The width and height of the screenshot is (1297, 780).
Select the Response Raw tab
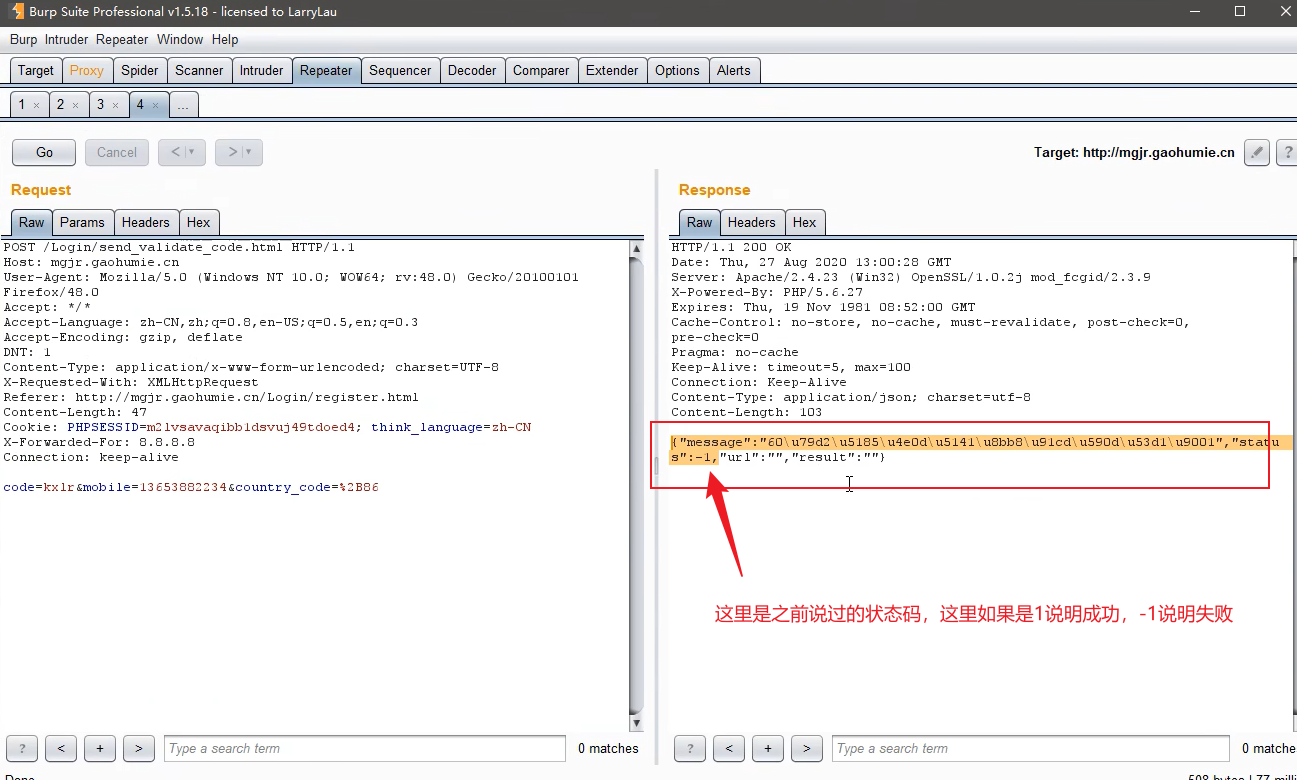click(700, 222)
